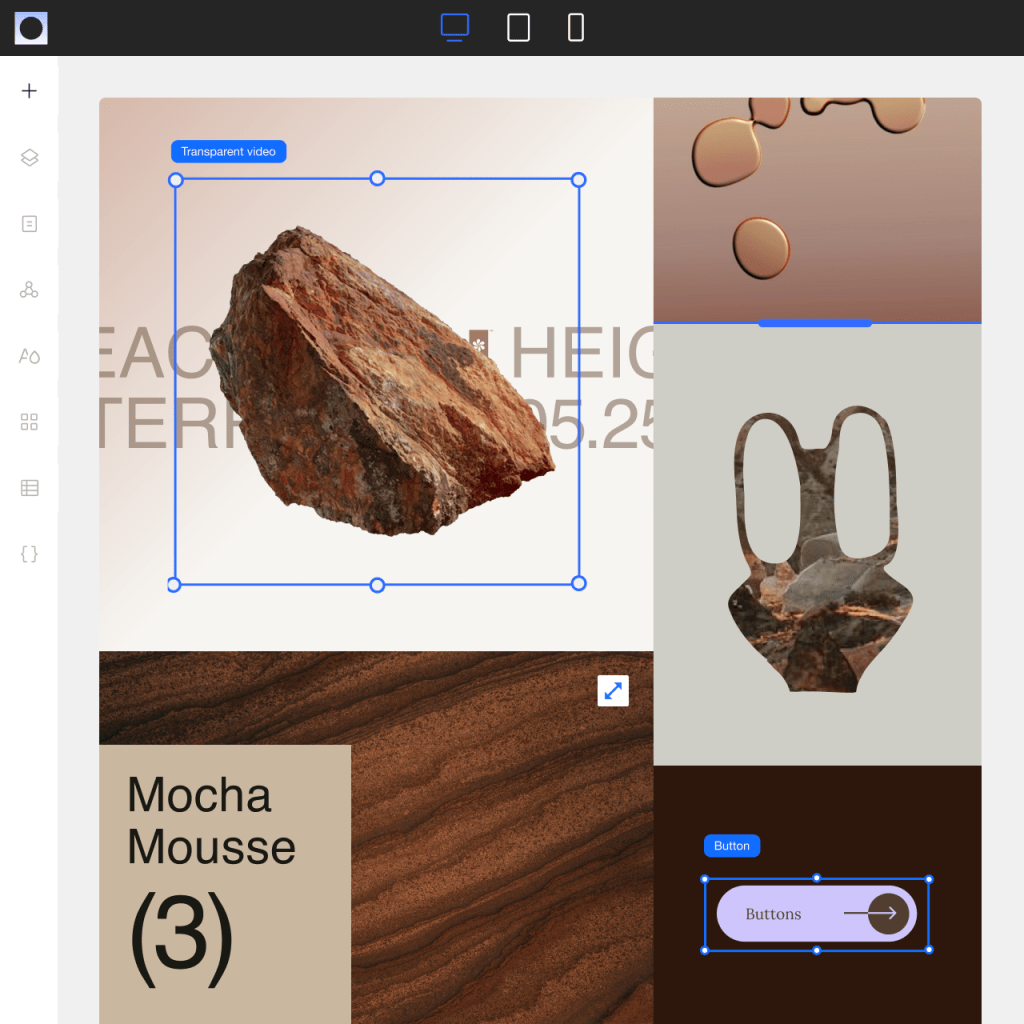Click the arrow circle inside Buttons
The height and width of the screenshot is (1024, 1024).
(888, 914)
